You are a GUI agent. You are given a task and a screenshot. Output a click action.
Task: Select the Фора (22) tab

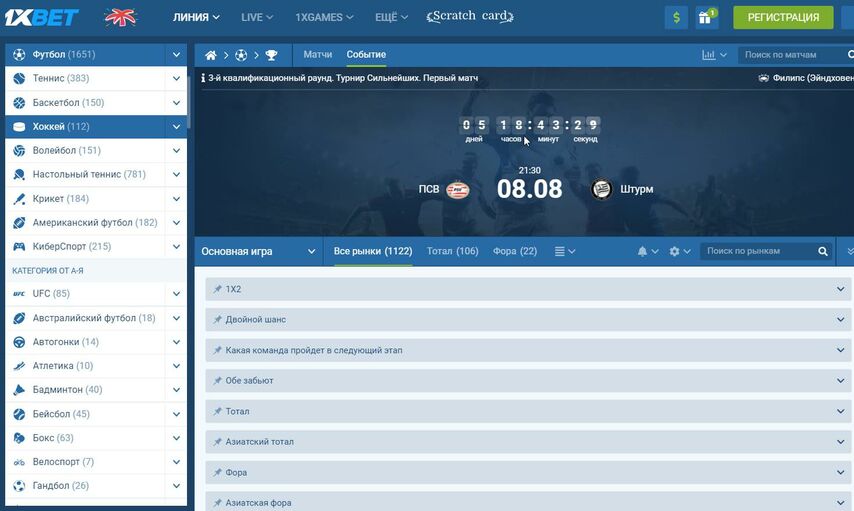[x=515, y=251]
